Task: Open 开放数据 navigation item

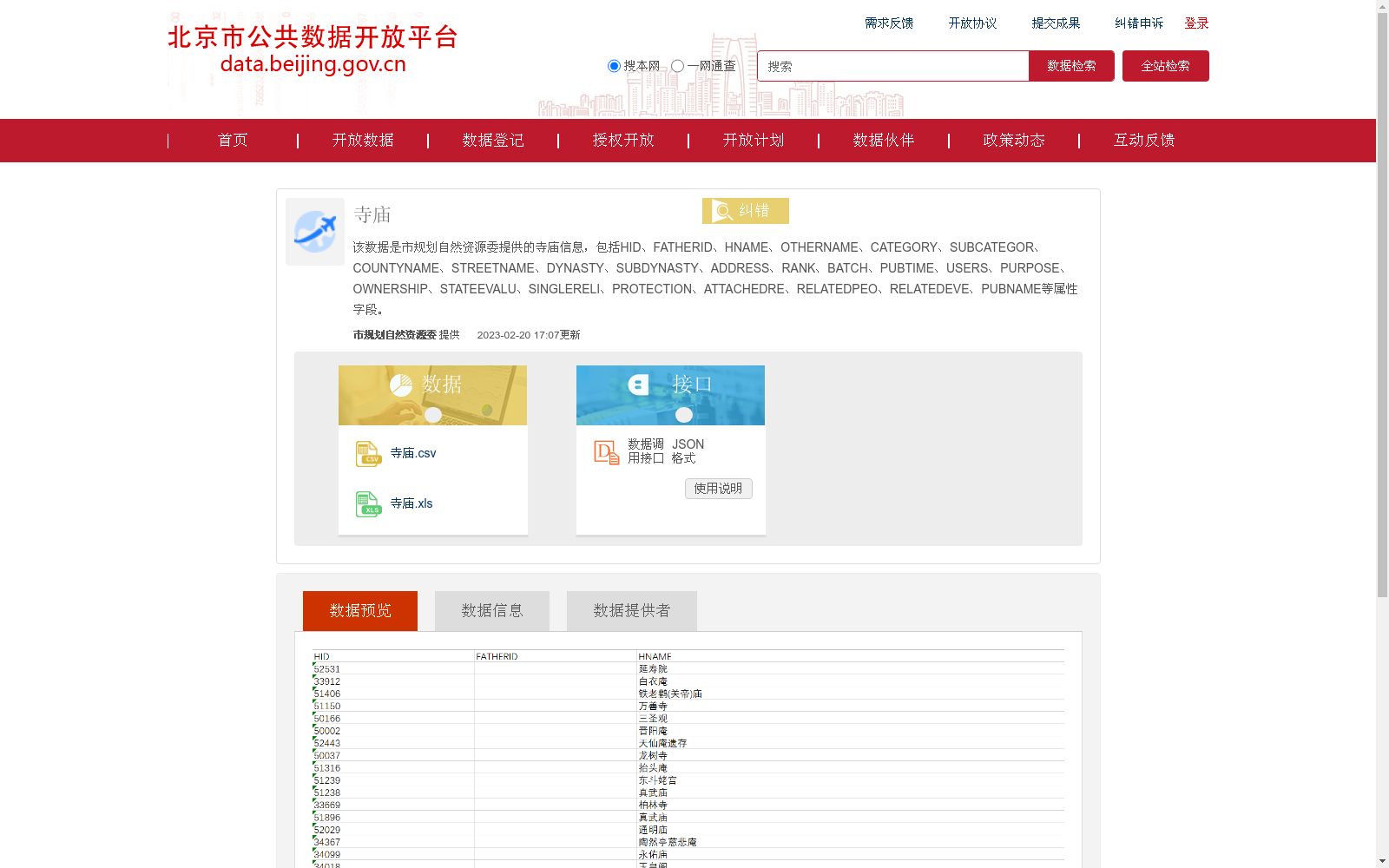Action: tap(363, 141)
